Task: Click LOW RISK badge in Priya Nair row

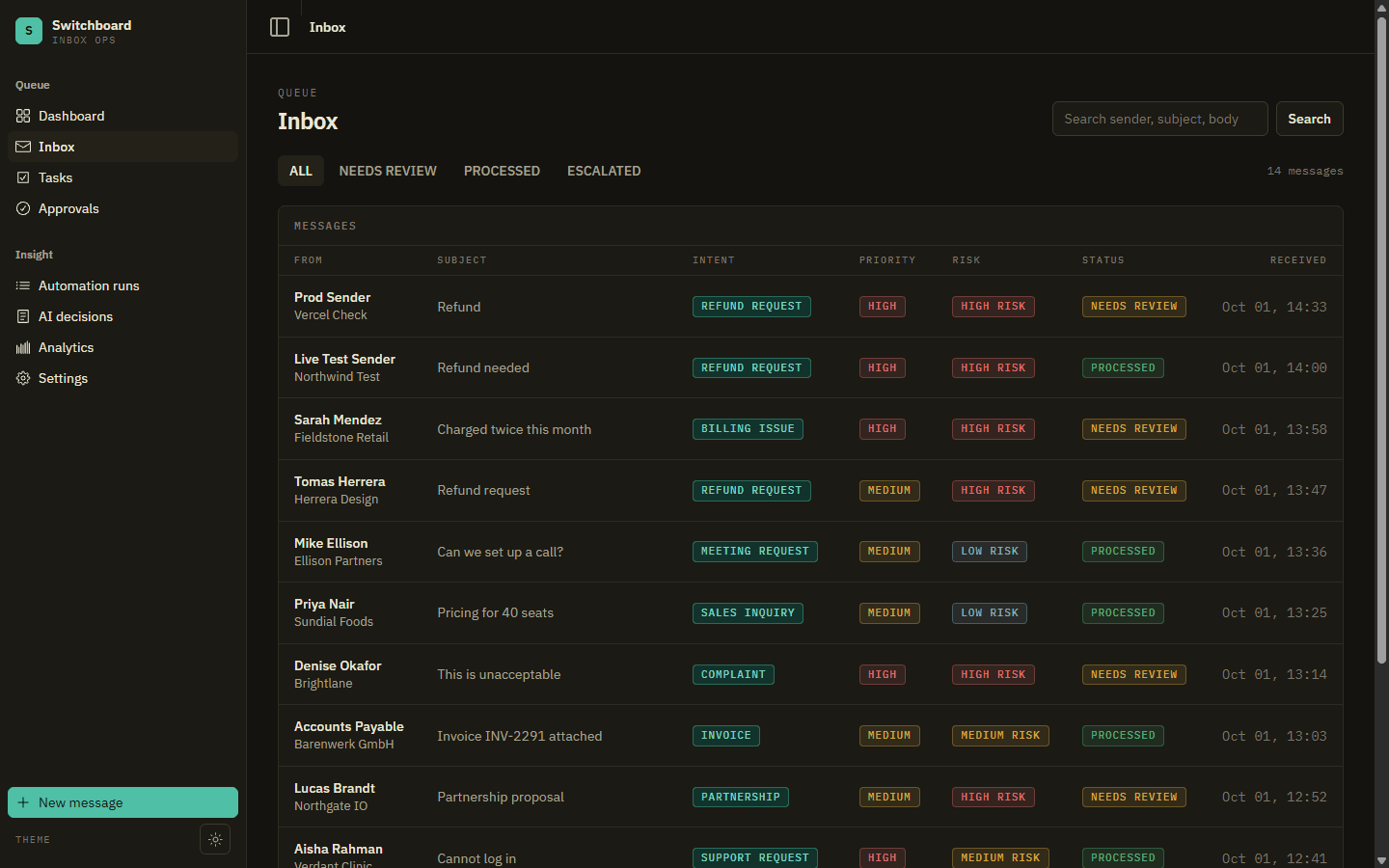Action: (990, 613)
